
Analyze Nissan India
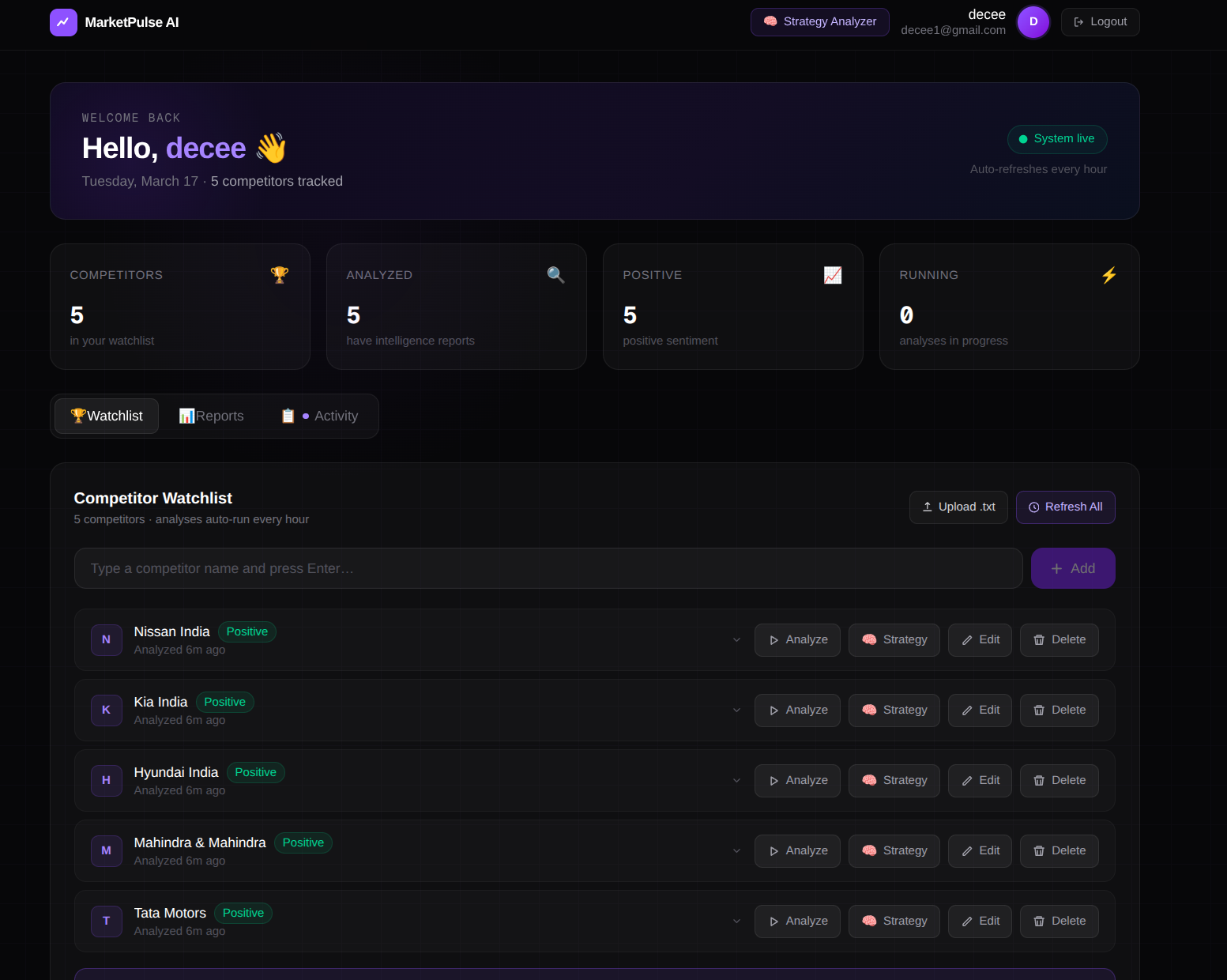pyautogui.click(x=797, y=640)
